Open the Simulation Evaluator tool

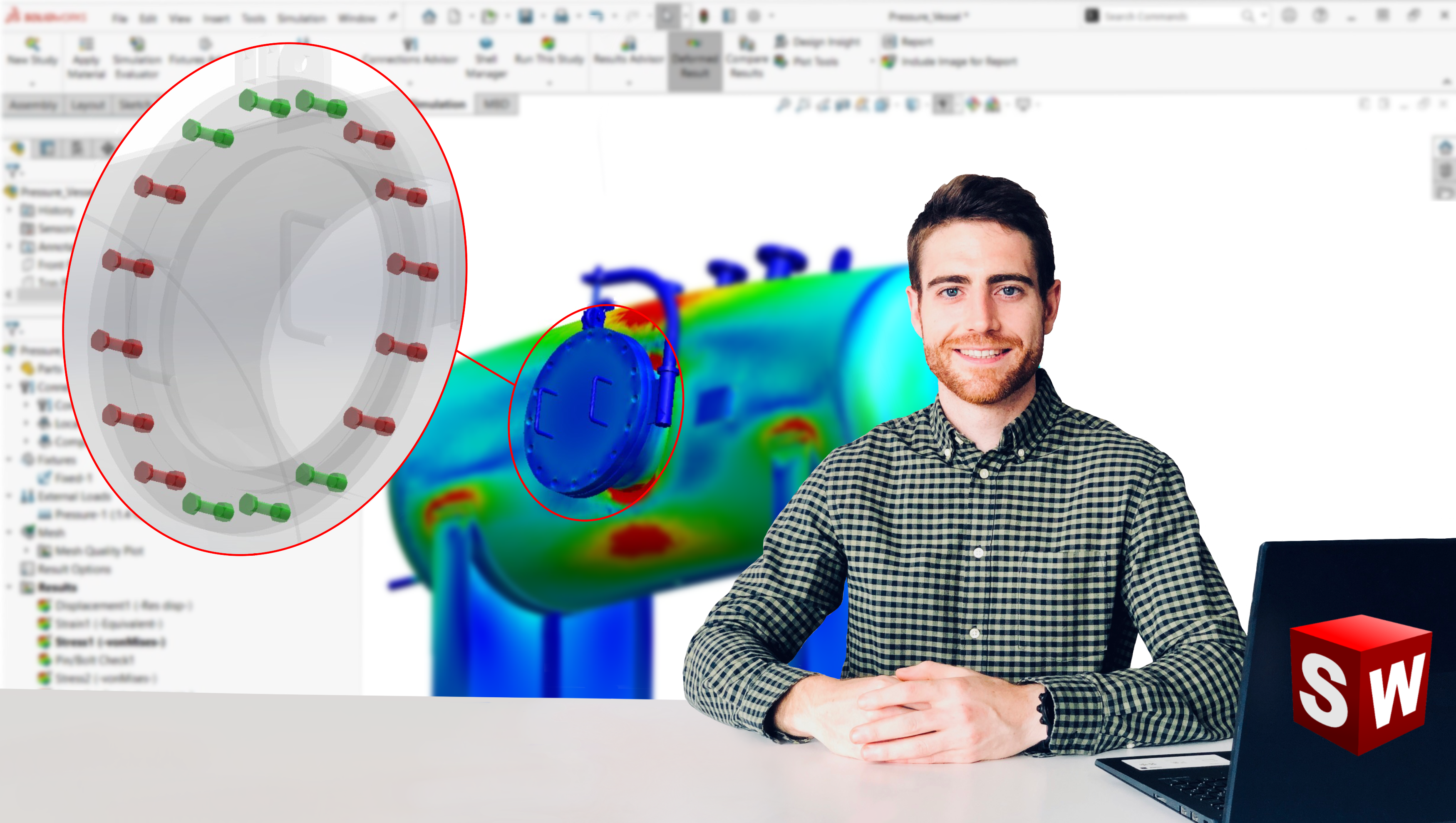click(137, 58)
